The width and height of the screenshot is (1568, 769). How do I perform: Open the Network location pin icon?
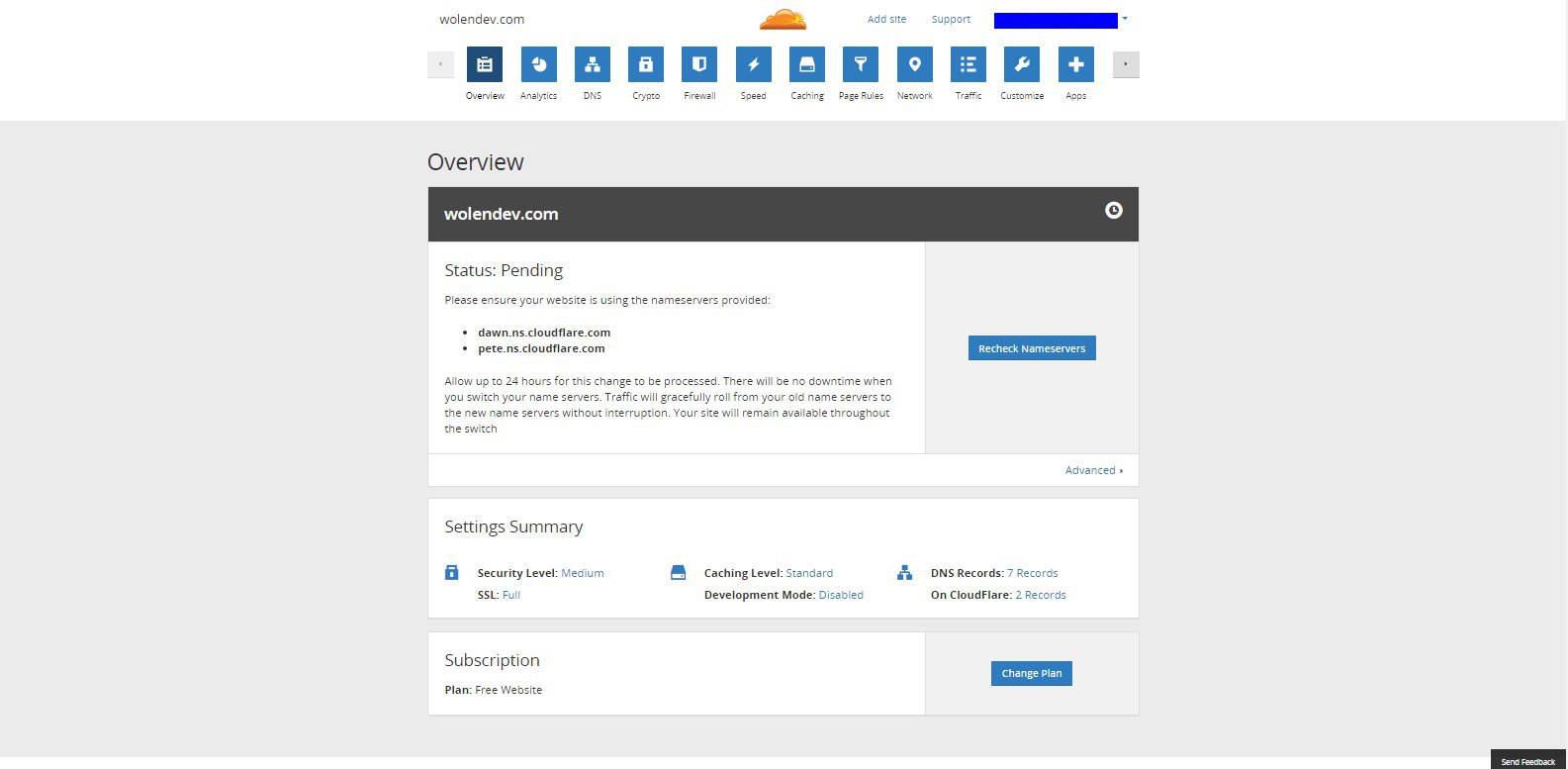pos(914,64)
